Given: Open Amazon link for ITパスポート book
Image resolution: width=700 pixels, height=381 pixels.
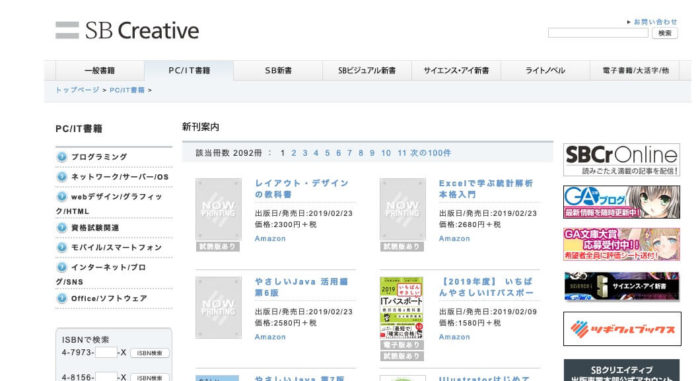Looking at the screenshot, I should click(454, 337).
